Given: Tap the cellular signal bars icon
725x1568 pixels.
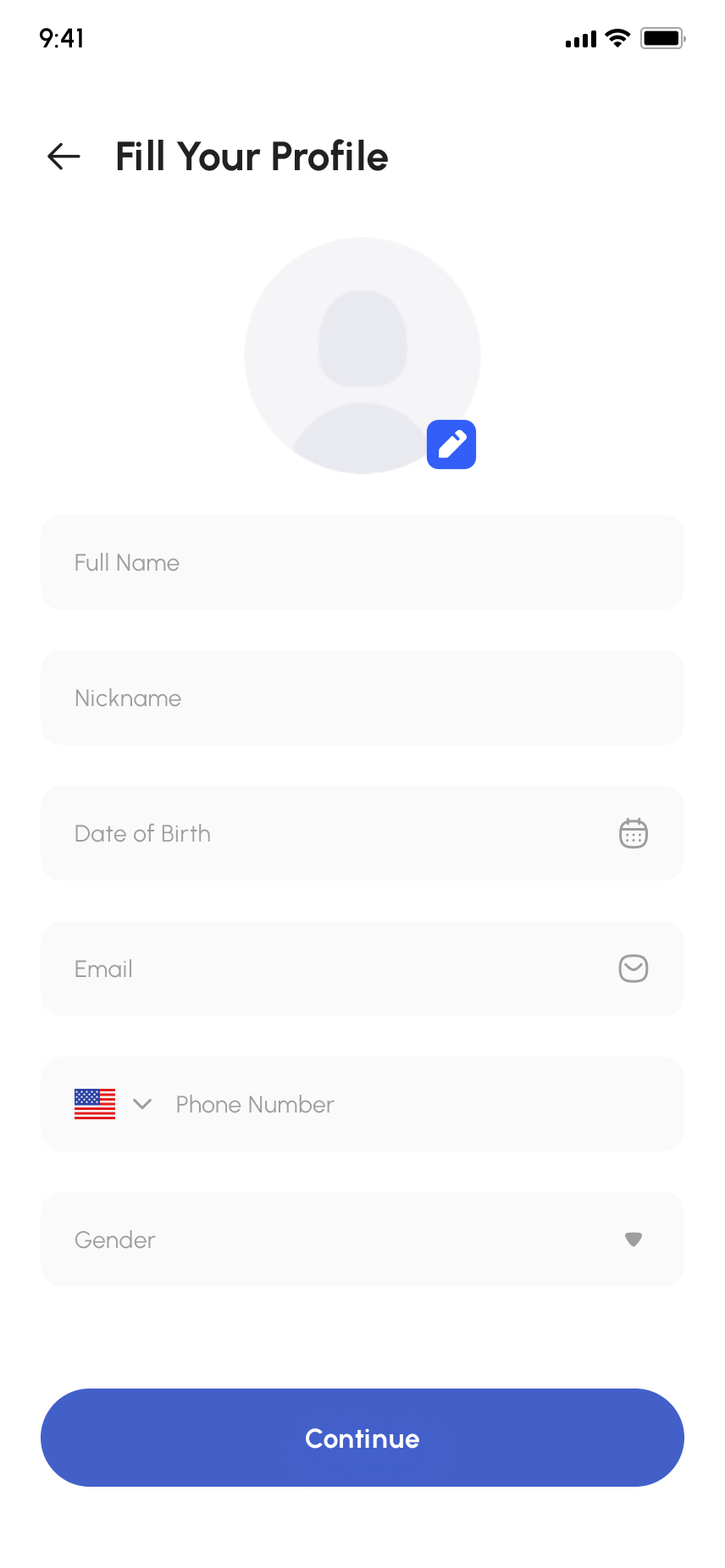Looking at the screenshot, I should 581,40.
